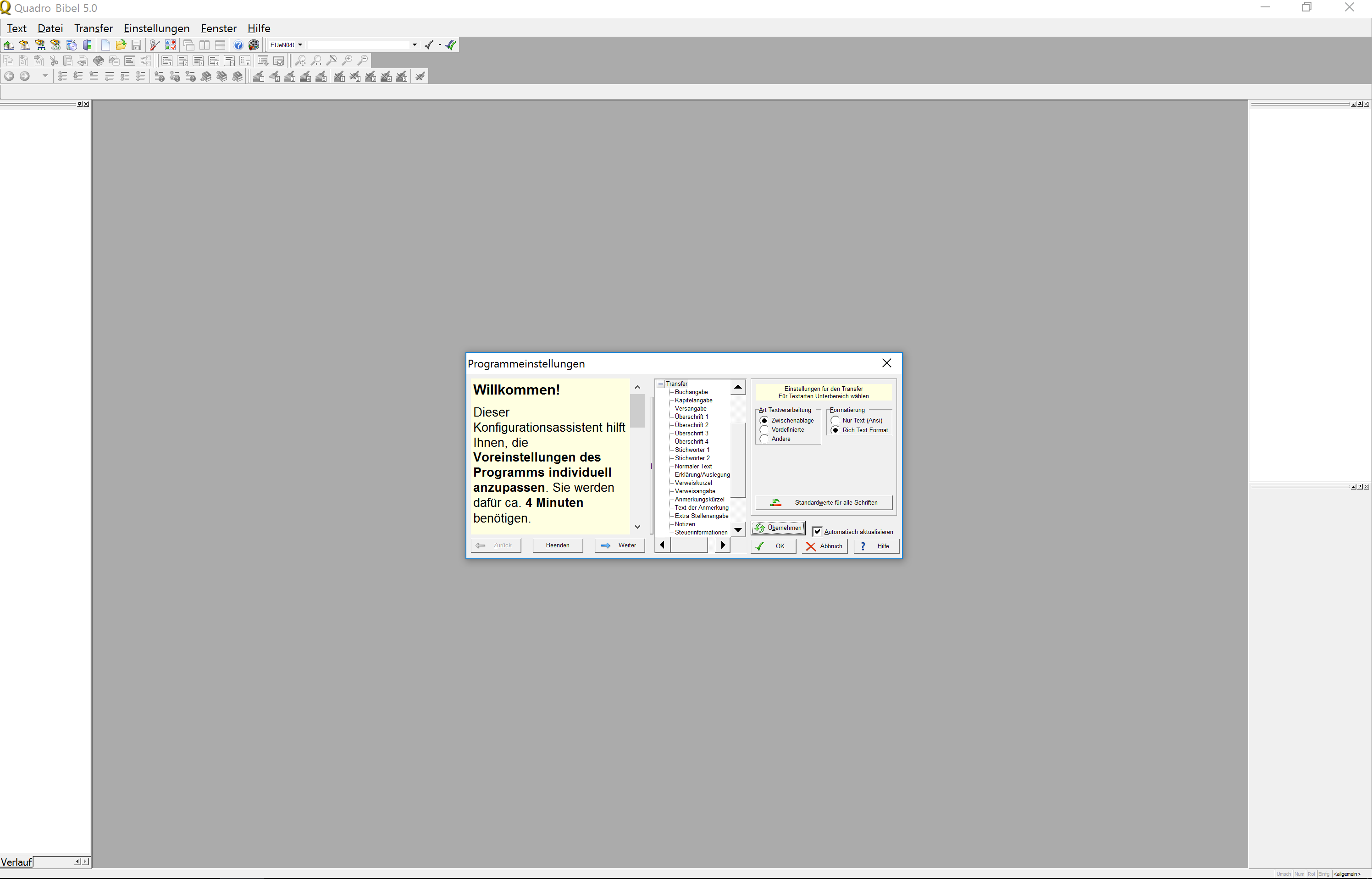Click the green double checkmark toolbar icon
Viewport: 1372px width, 879px height.
(x=450, y=45)
